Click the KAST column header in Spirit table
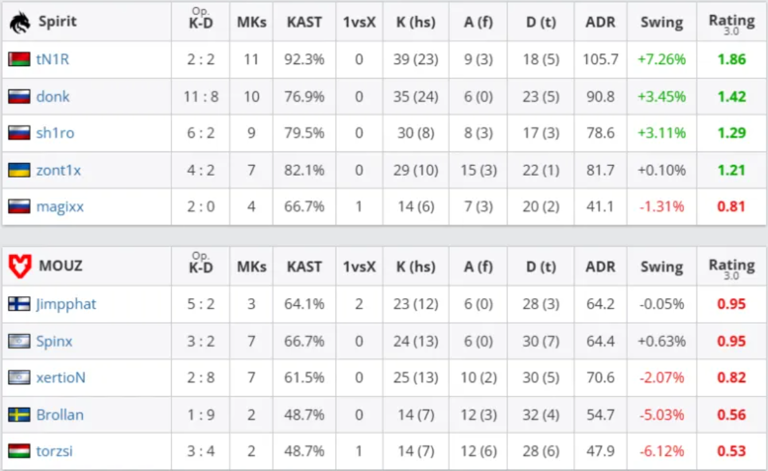 (x=304, y=22)
